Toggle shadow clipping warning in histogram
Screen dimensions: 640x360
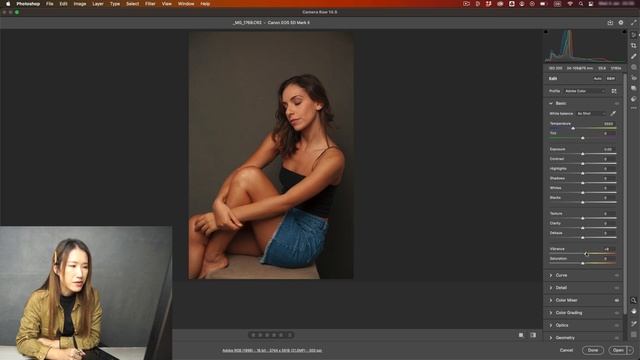(x=546, y=32)
